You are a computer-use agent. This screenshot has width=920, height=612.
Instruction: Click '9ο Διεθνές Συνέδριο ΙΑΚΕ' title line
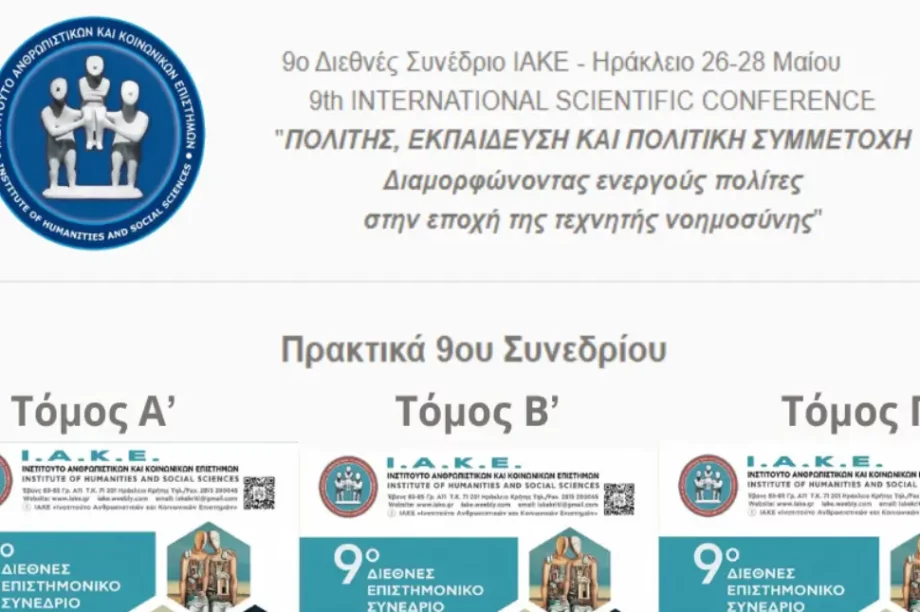click(561, 62)
